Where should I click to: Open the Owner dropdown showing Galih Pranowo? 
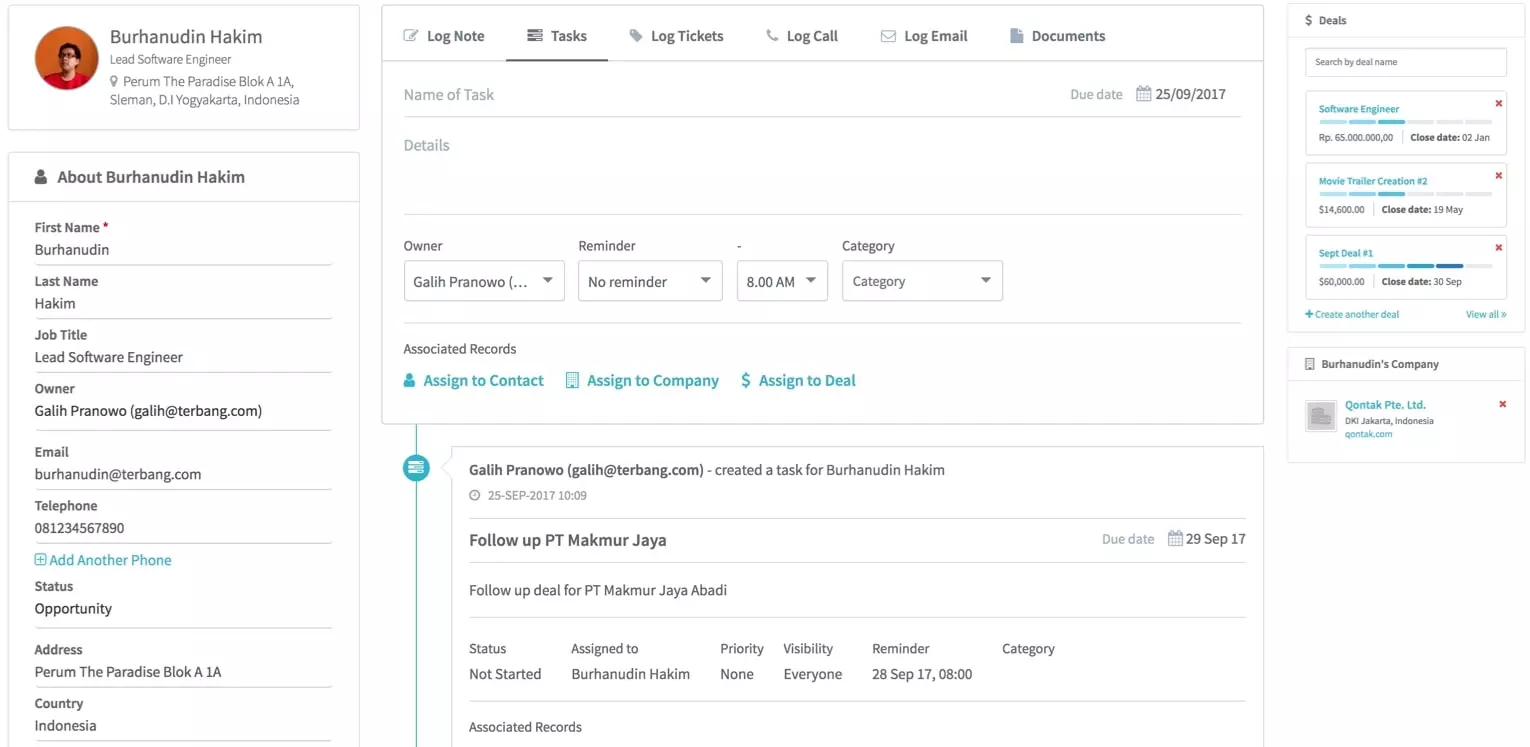484,281
